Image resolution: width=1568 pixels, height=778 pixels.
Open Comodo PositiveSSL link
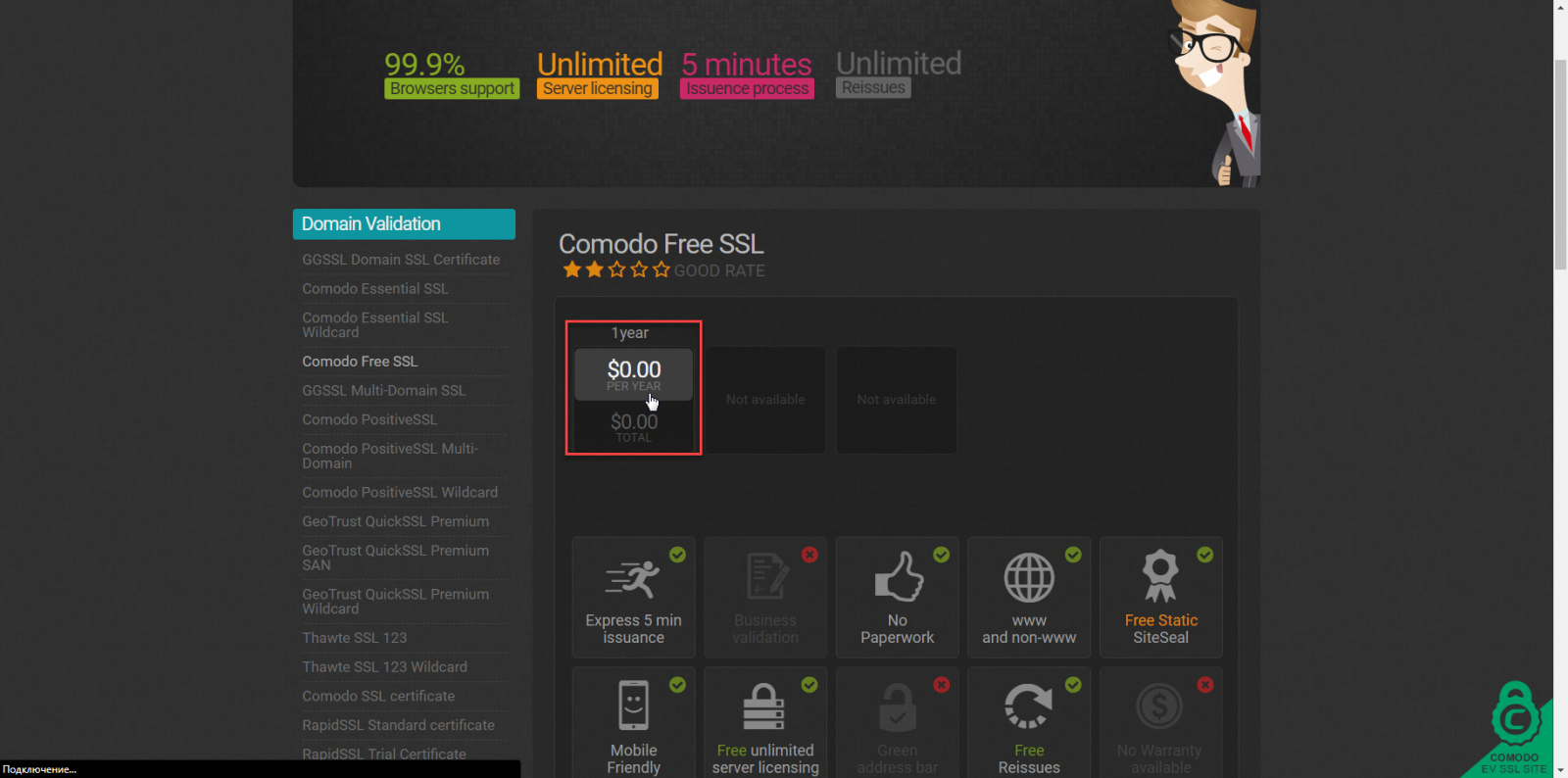[x=369, y=419]
